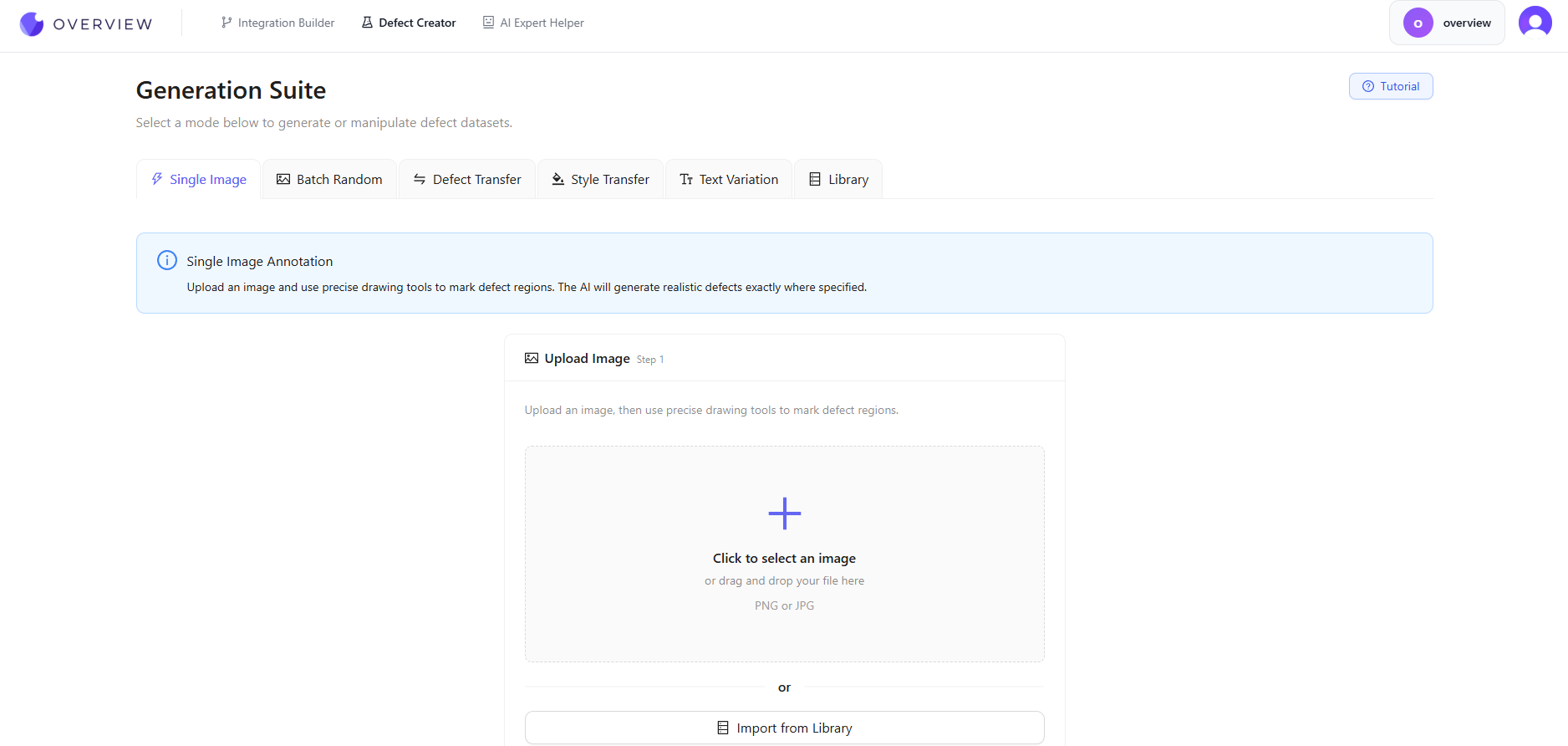Screen dimensions: 1568x746
Task: Click the plus icon to upload image
Action: pyautogui.click(x=784, y=514)
